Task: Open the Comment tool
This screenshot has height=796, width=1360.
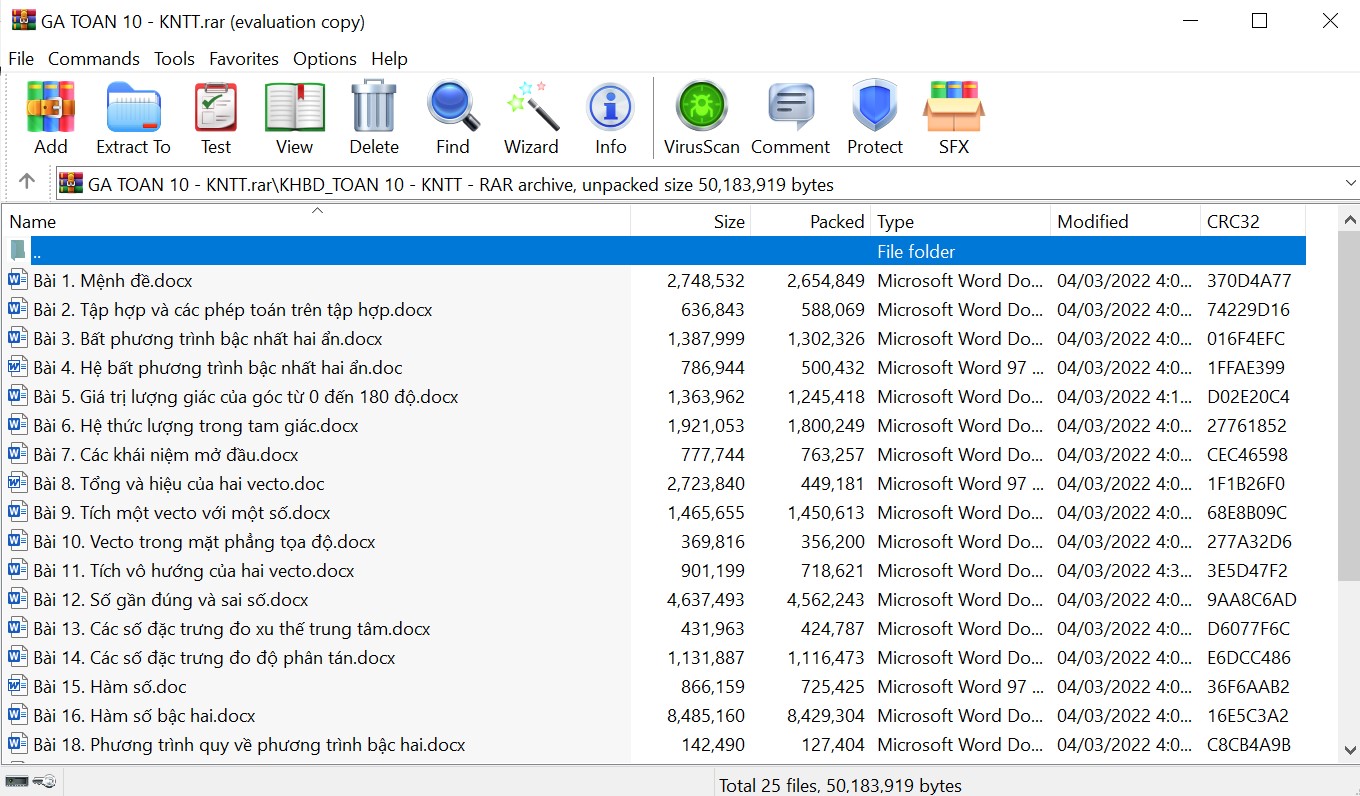Action: [x=790, y=118]
